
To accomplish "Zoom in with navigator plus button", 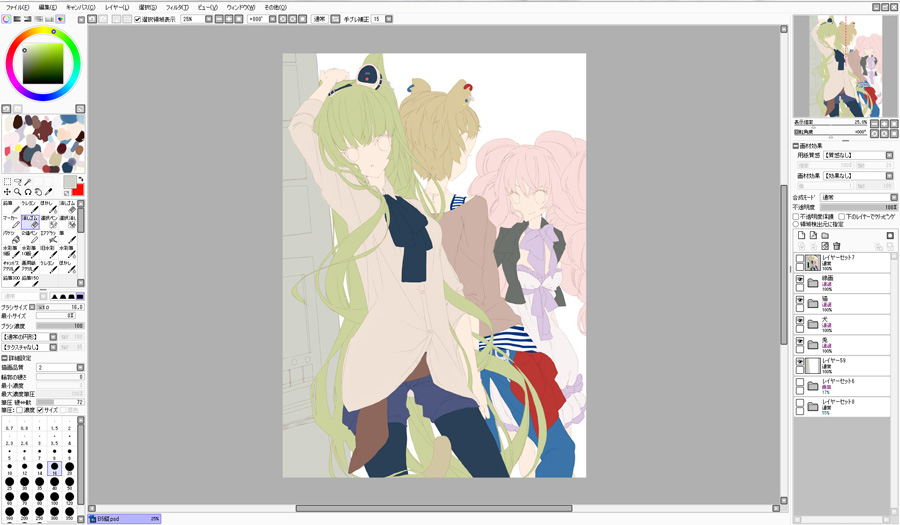I will pyautogui.click(x=884, y=123).
